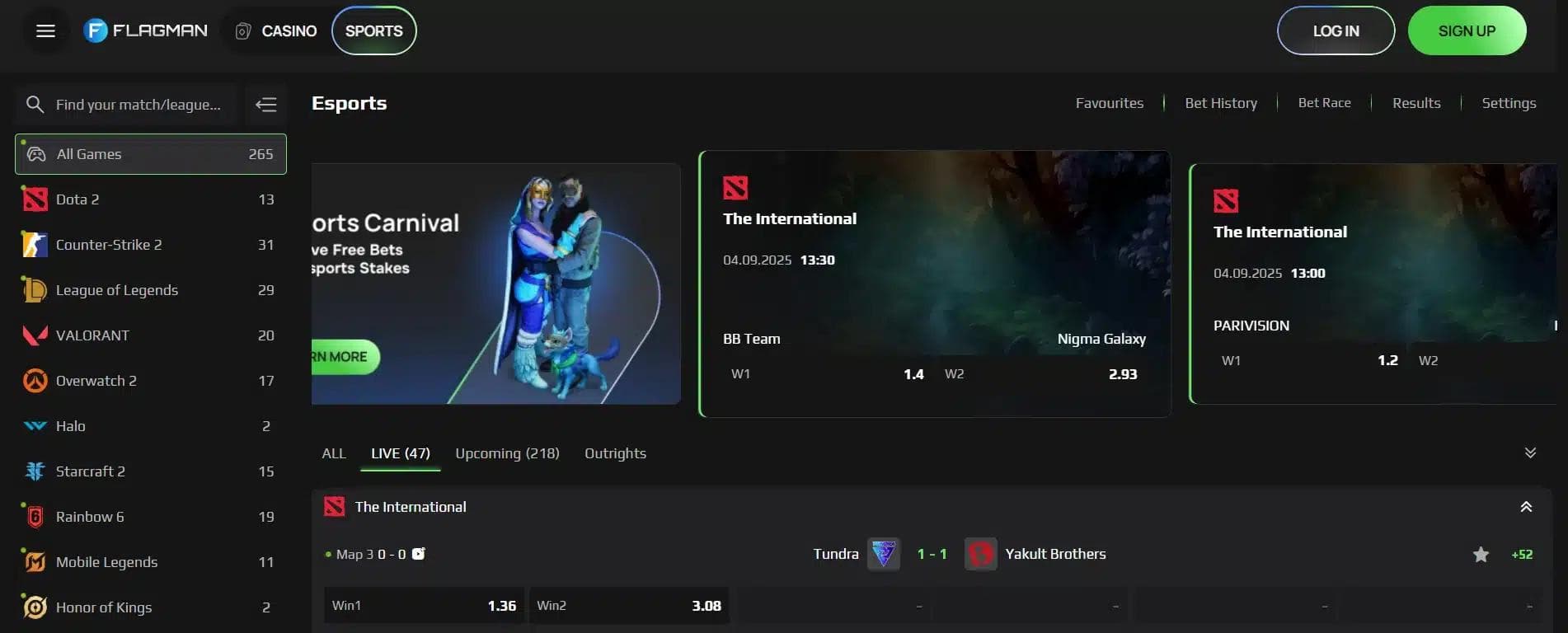Viewport: 1568px width, 633px height.
Task: Bet on Win1 odds 1.36 for Tundra
Action: pos(424,606)
